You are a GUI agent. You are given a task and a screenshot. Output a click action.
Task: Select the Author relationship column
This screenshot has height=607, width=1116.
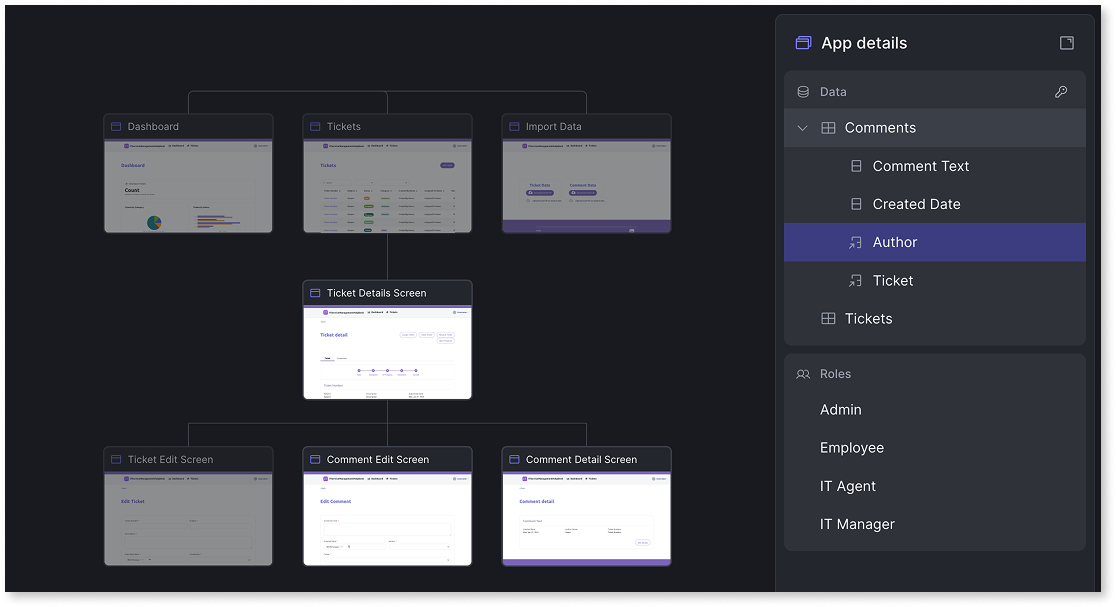click(x=935, y=243)
